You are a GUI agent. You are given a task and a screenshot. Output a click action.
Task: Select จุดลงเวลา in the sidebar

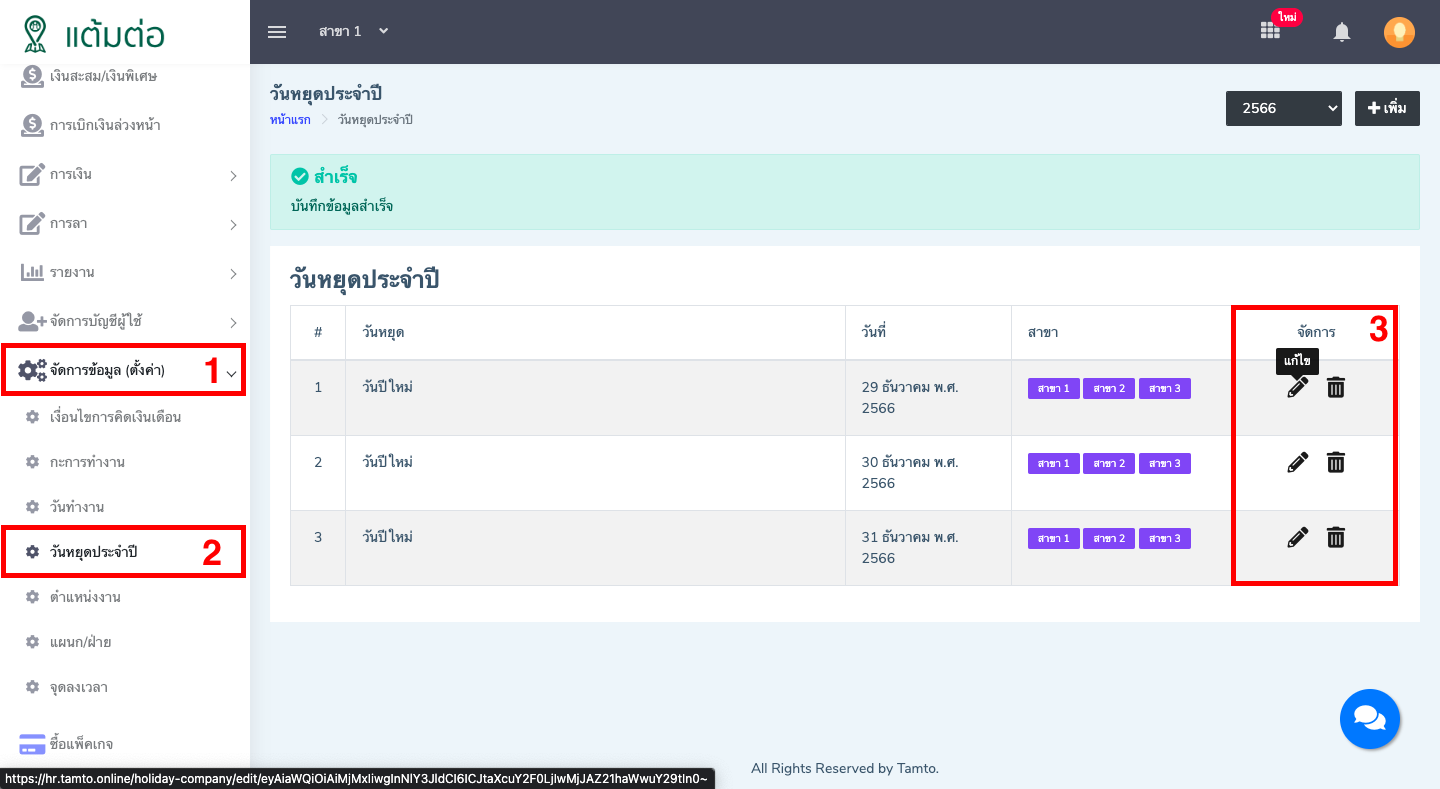[79, 687]
